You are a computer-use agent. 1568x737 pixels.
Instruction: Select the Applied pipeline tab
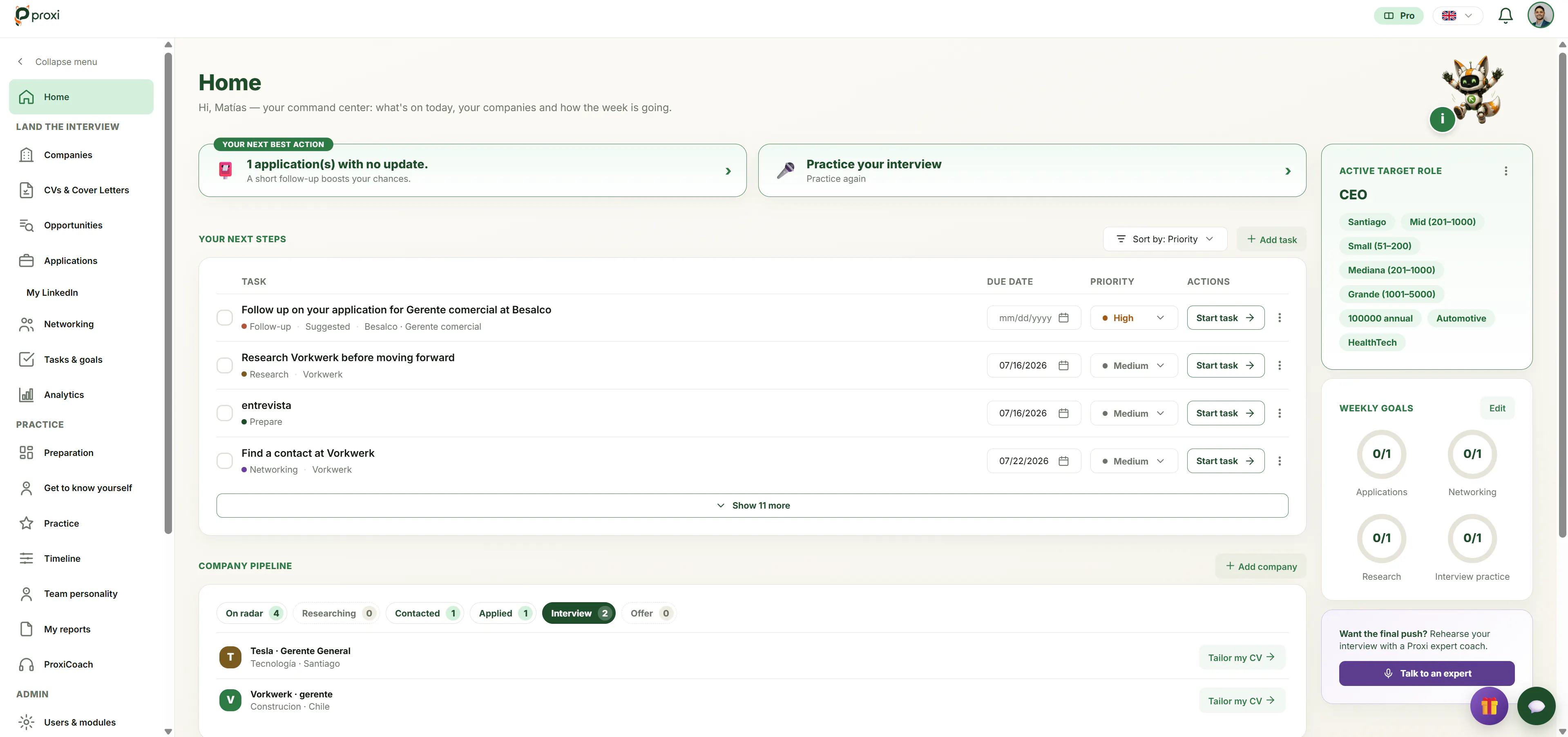[x=503, y=614]
